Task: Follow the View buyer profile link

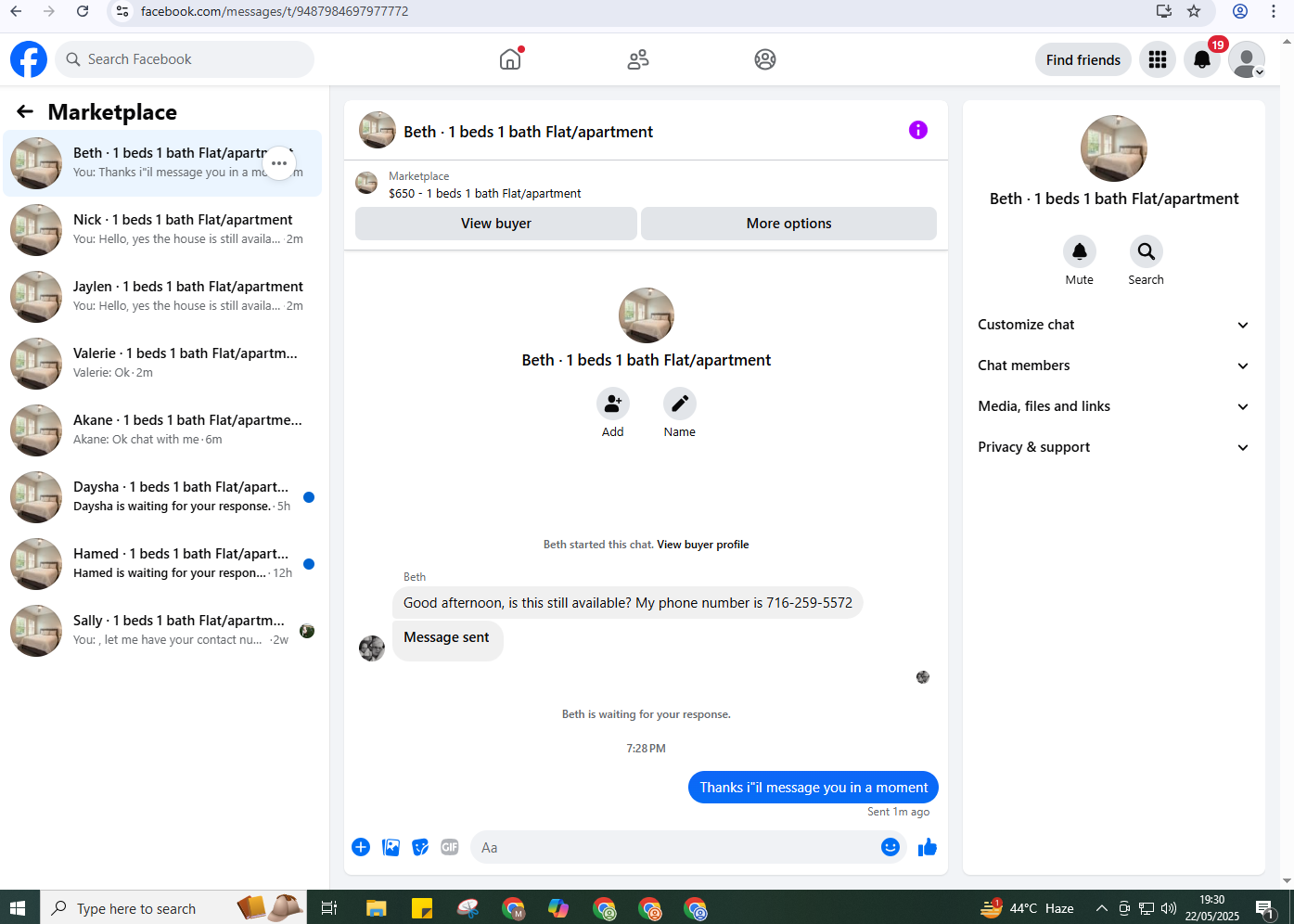Action: (703, 545)
